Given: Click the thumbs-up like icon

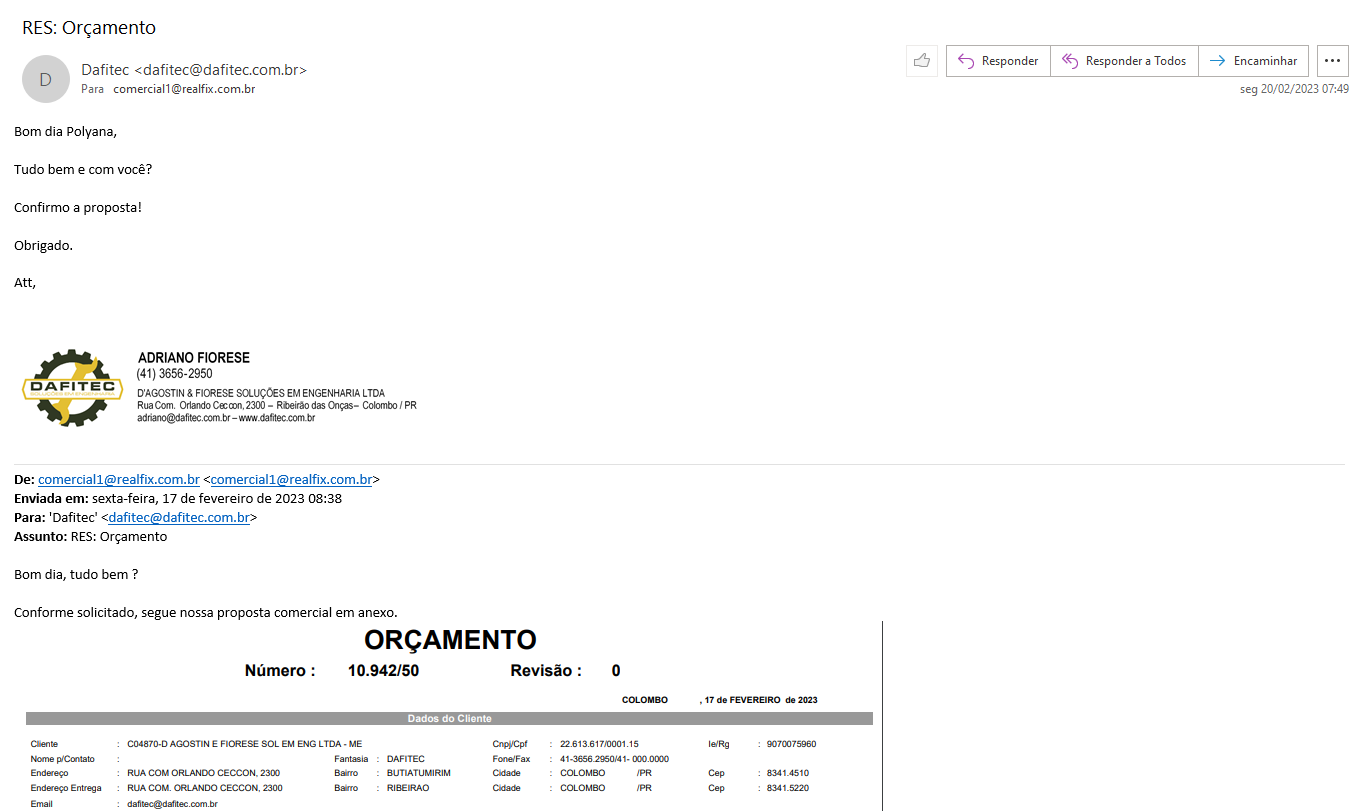Looking at the screenshot, I should click(921, 61).
